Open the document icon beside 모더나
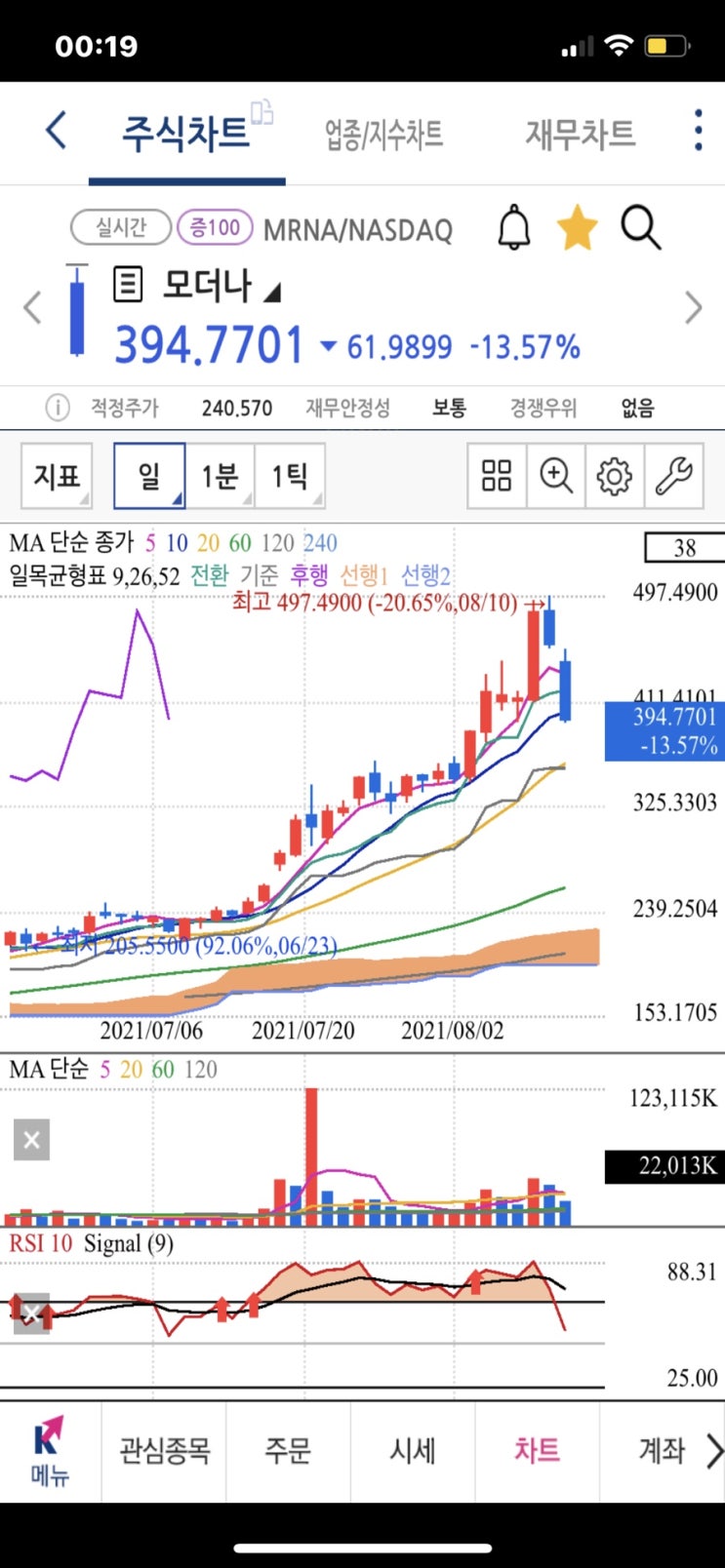725x1568 pixels. pos(128,285)
